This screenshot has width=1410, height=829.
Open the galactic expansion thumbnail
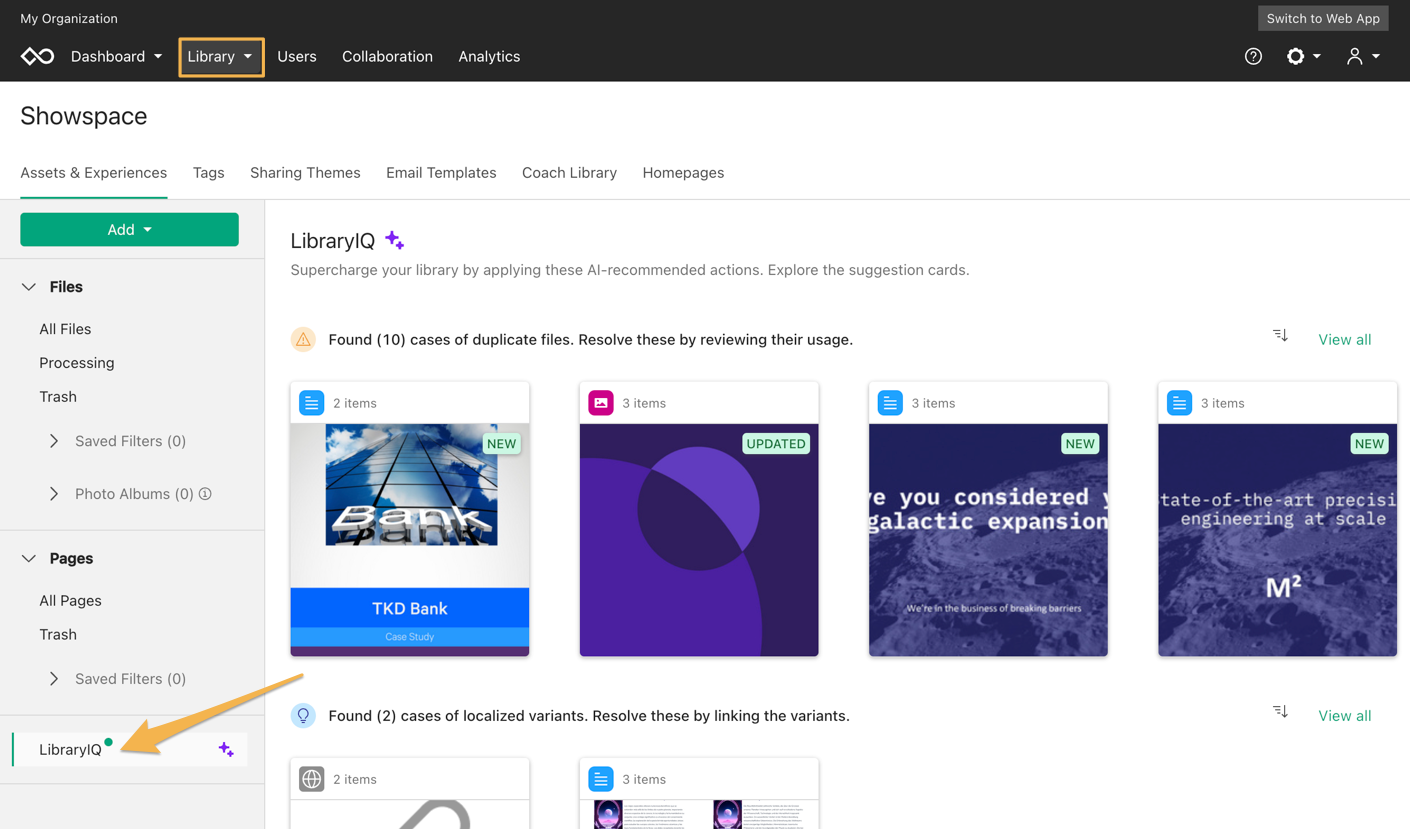(988, 540)
